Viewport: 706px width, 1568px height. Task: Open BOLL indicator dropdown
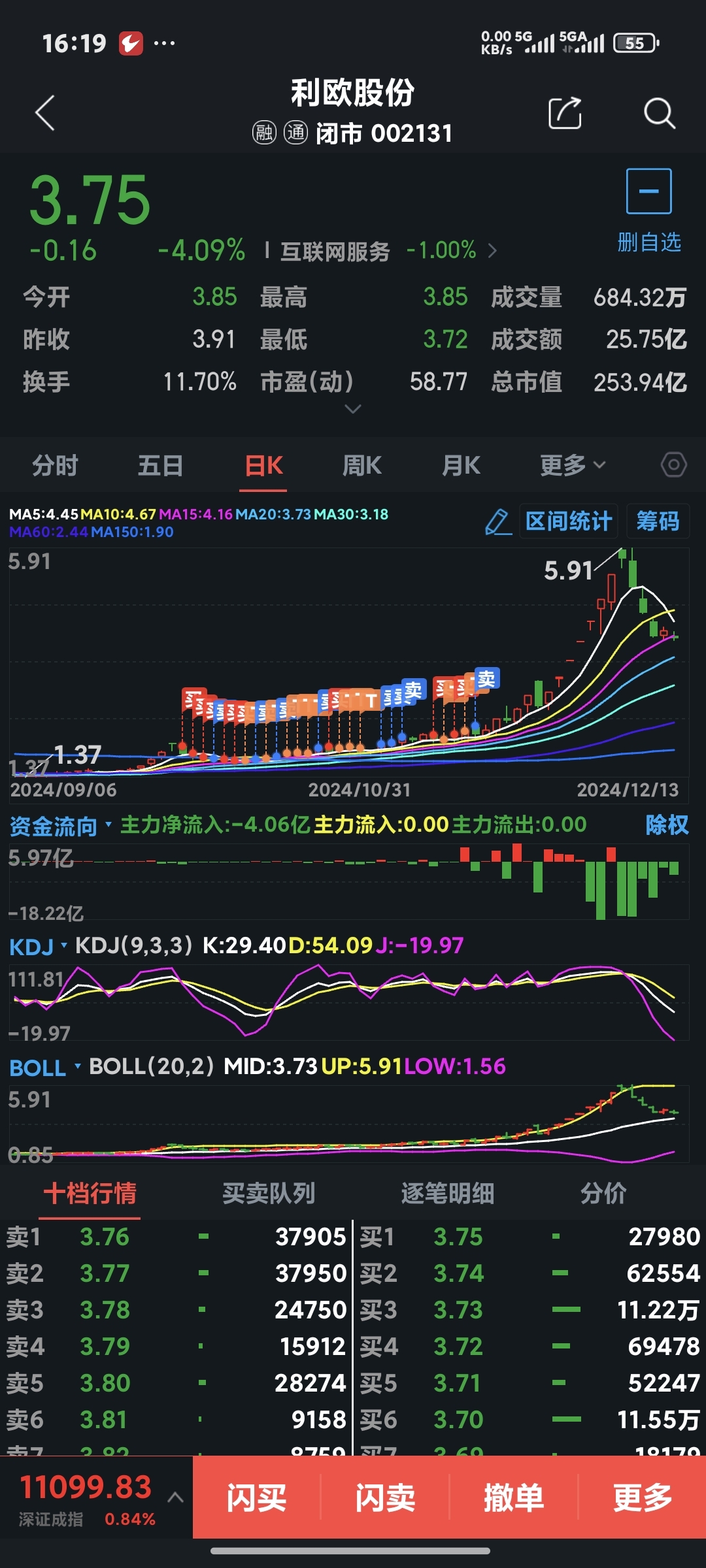(44, 1068)
